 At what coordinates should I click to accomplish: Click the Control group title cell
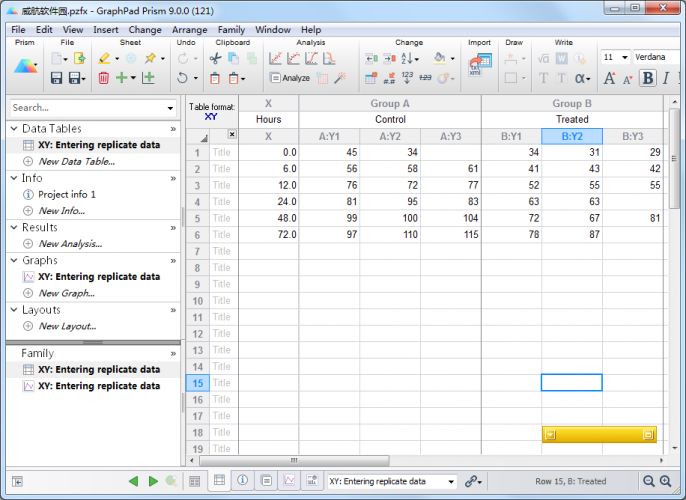tap(390, 119)
